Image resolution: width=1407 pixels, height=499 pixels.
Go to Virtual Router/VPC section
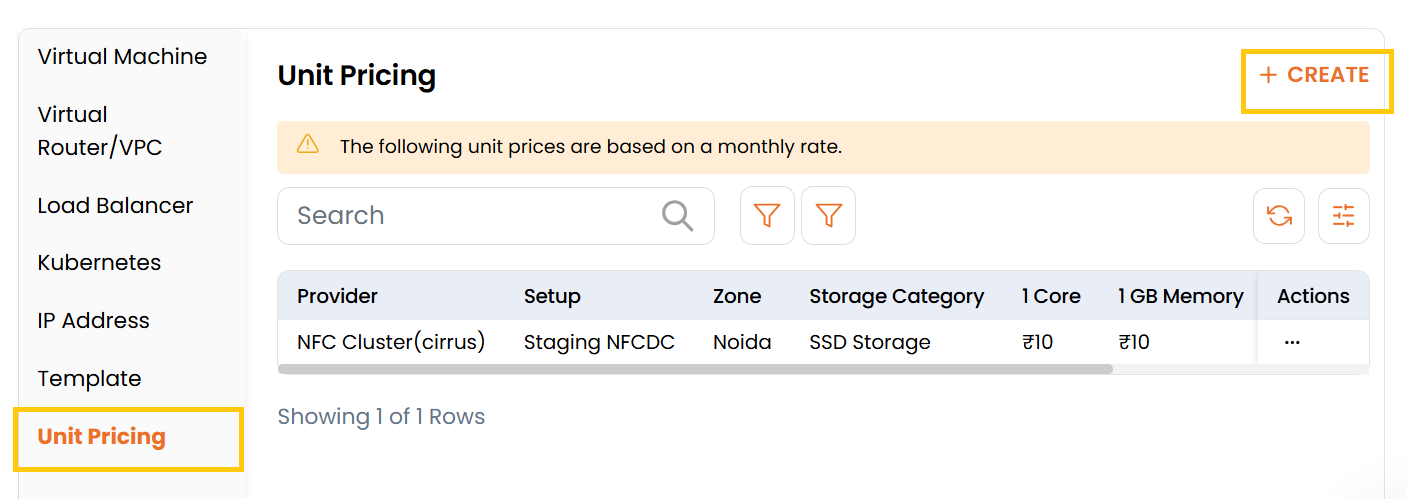100,131
